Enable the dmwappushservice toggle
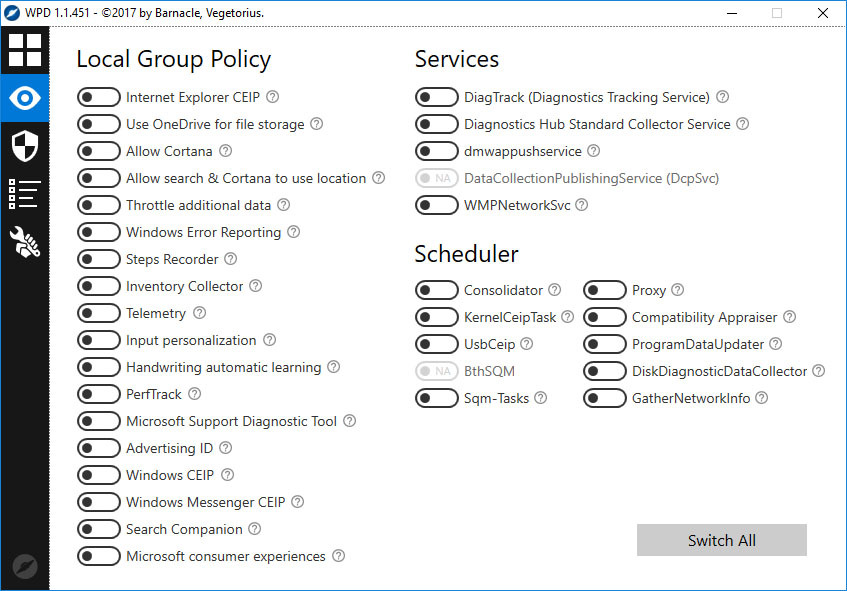This screenshot has width=847, height=591. pos(436,151)
